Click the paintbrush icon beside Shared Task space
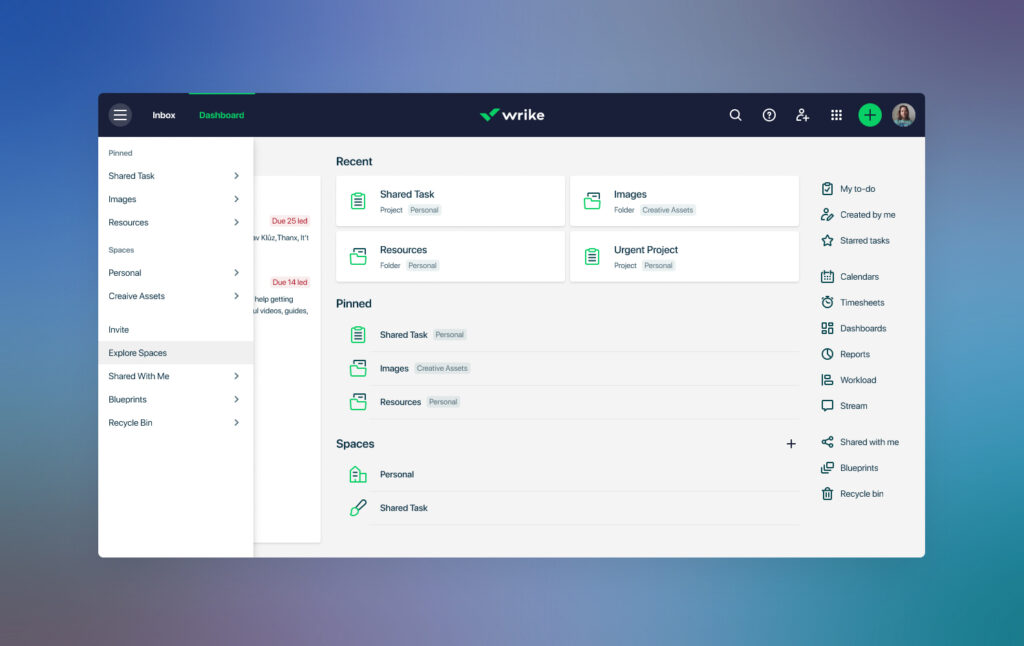This screenshot has height=646, width=1024. click(358, 508)
